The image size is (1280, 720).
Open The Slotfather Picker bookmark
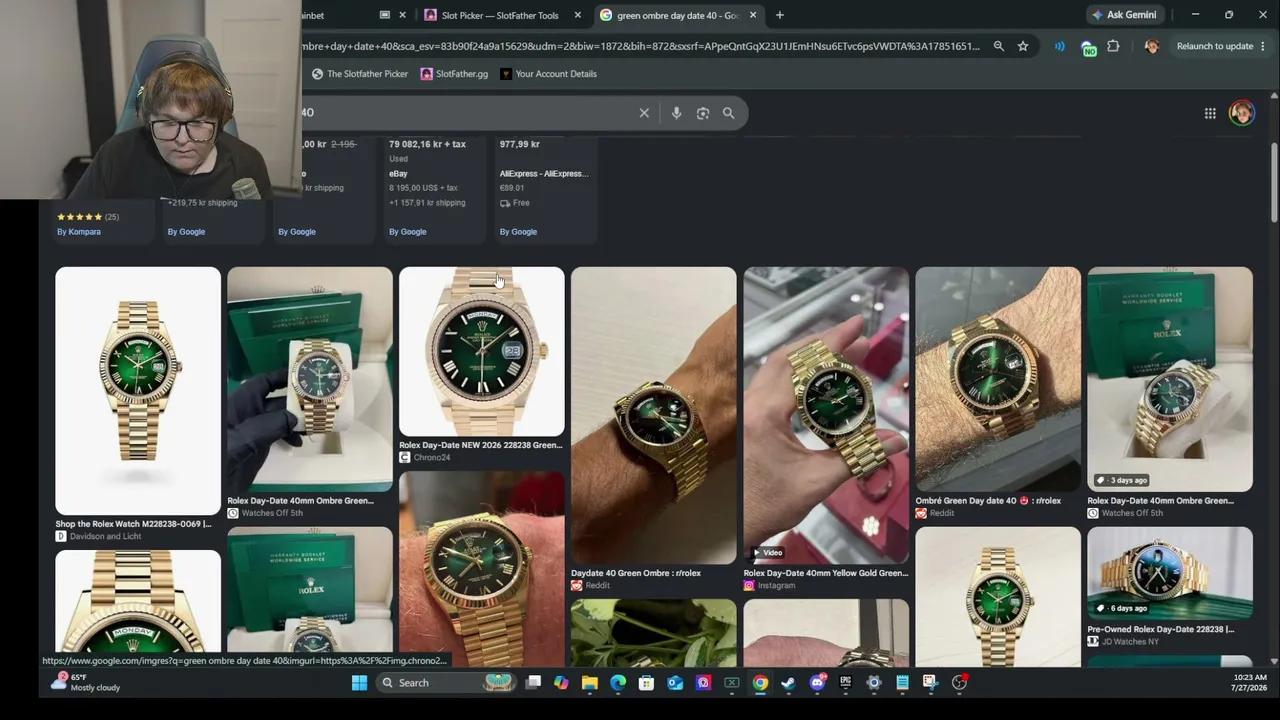point(360,74)
